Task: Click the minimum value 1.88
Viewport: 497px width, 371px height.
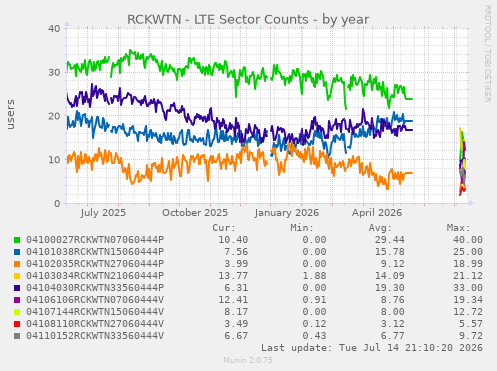Action: pos(315,276)
